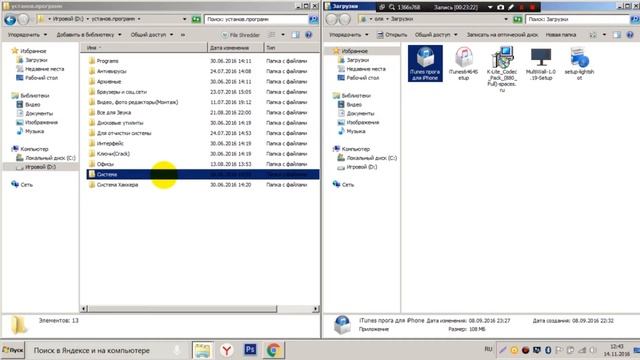Click the help icon in the Загрузки window

coord(630,35)
